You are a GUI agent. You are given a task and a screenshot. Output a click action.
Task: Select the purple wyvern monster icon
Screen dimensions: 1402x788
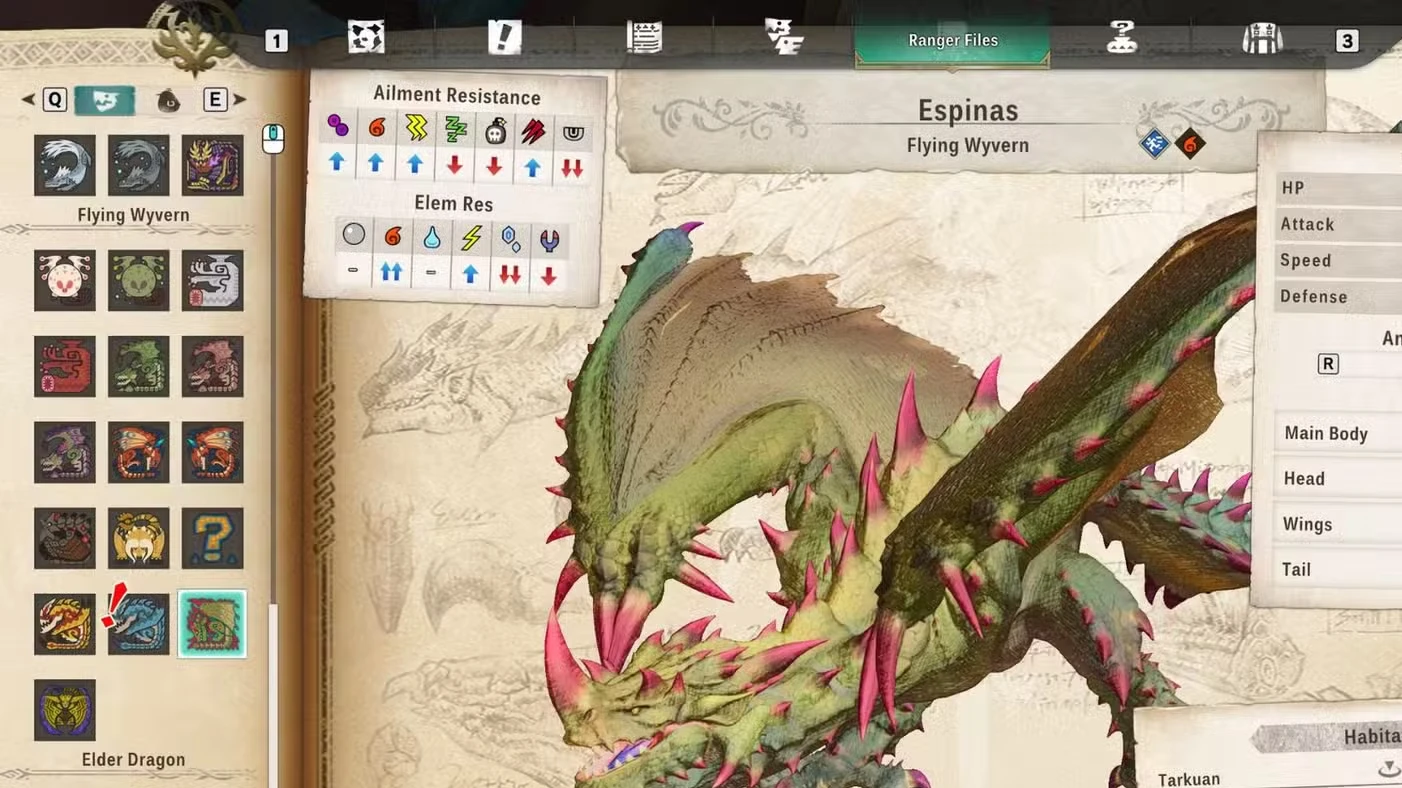pos(65,453)
